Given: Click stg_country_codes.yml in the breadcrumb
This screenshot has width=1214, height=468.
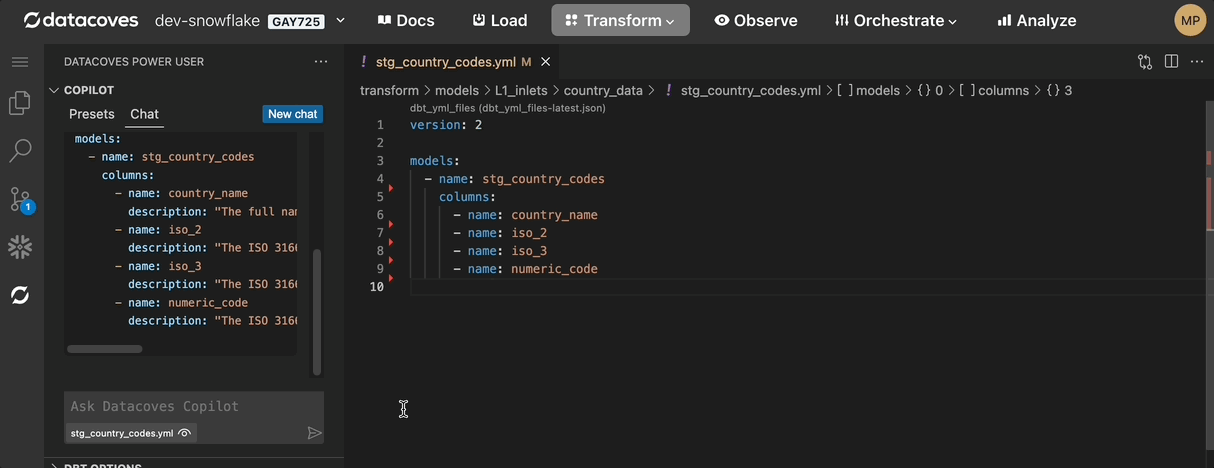Looking at the screenshot, I should coord(750,90).
